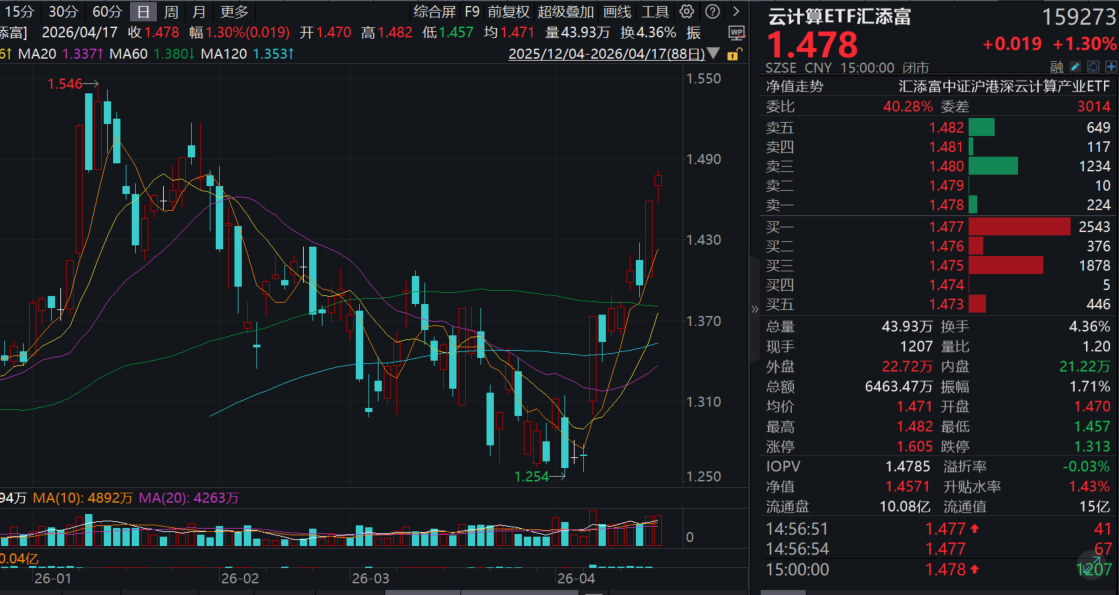Expand toolbar with right chevron arrow
This screenshot has height=595, width=1119.
tap(736, 12)
